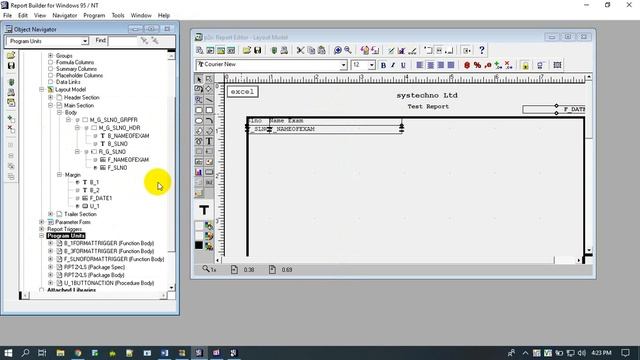This screenshot has height=360, width=640.
Task: Click the Save disk icon in Report Editor toolbar
Action: tap(258, 50)
